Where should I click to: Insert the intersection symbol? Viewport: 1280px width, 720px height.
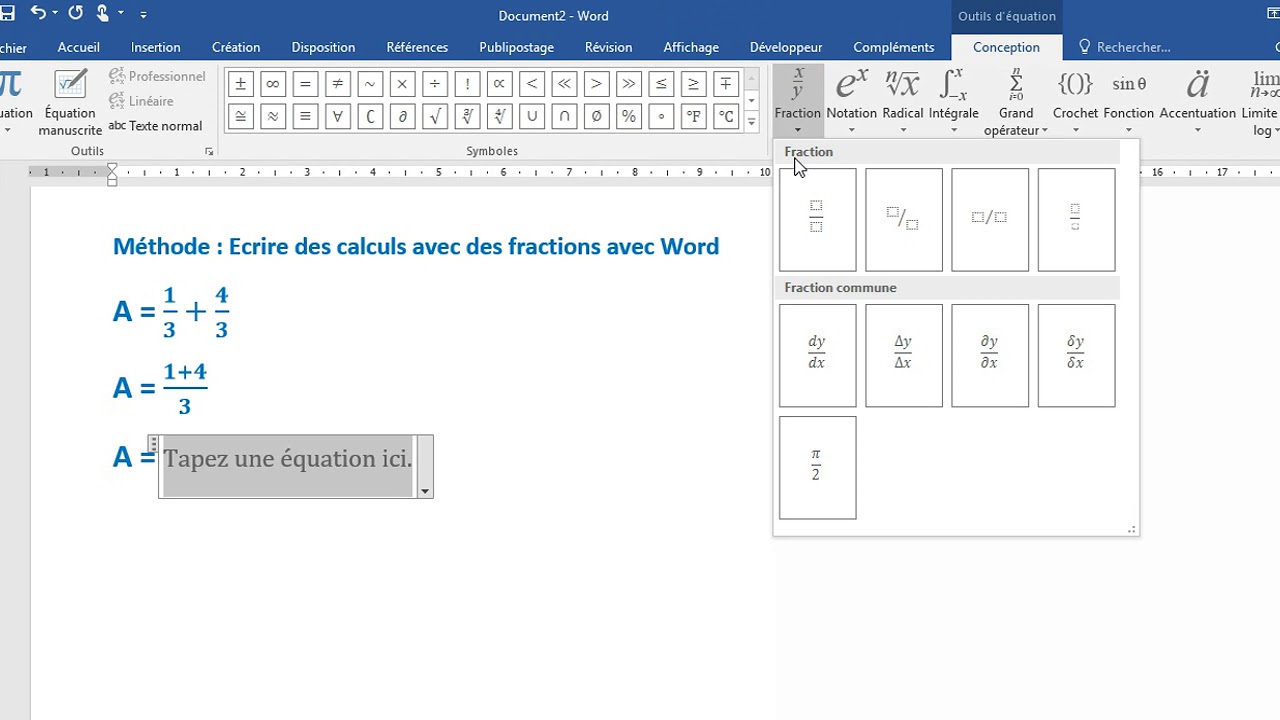565,117
